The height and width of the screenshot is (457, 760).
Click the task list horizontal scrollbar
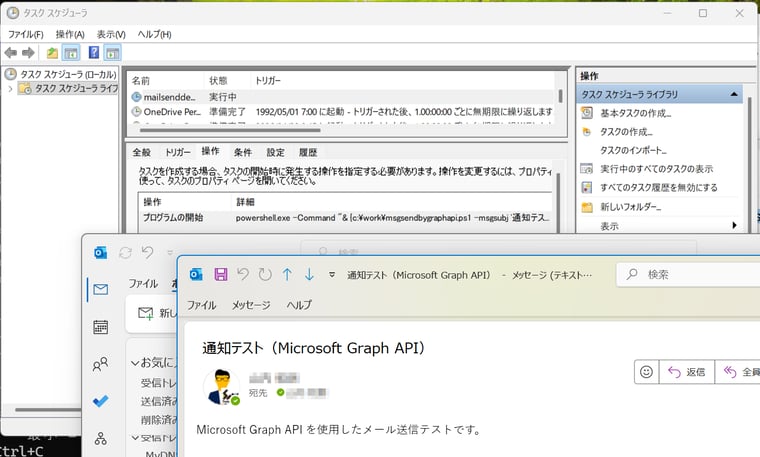tap(230, 130)
